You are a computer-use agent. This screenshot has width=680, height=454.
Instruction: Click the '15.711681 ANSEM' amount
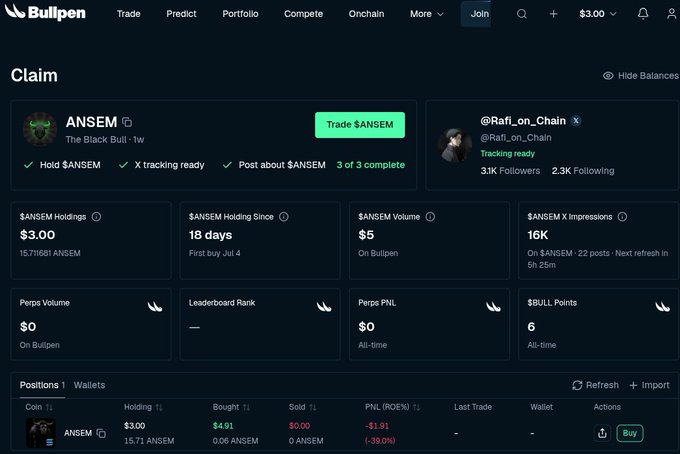(x=50, y=253)
